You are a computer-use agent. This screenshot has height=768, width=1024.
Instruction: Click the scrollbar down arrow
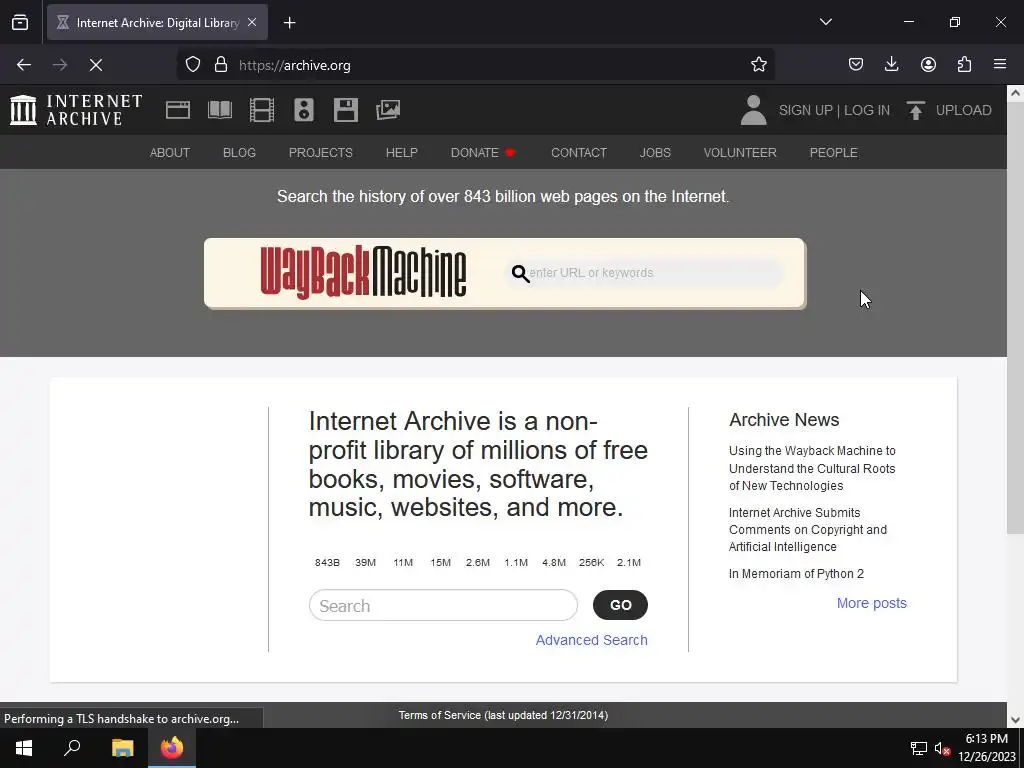point(1015,720)
